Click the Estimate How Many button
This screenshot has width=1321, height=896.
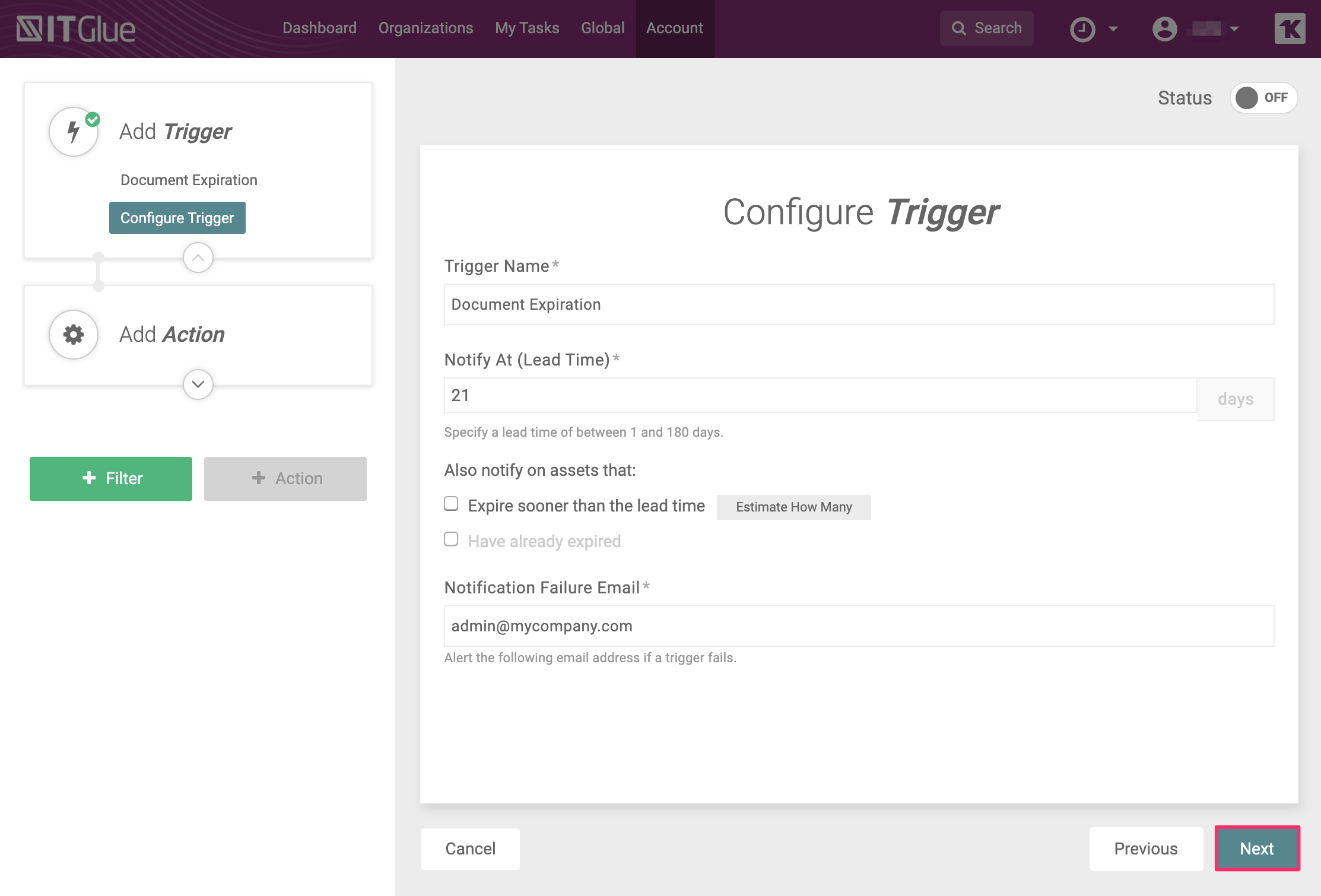click(793, 507)
